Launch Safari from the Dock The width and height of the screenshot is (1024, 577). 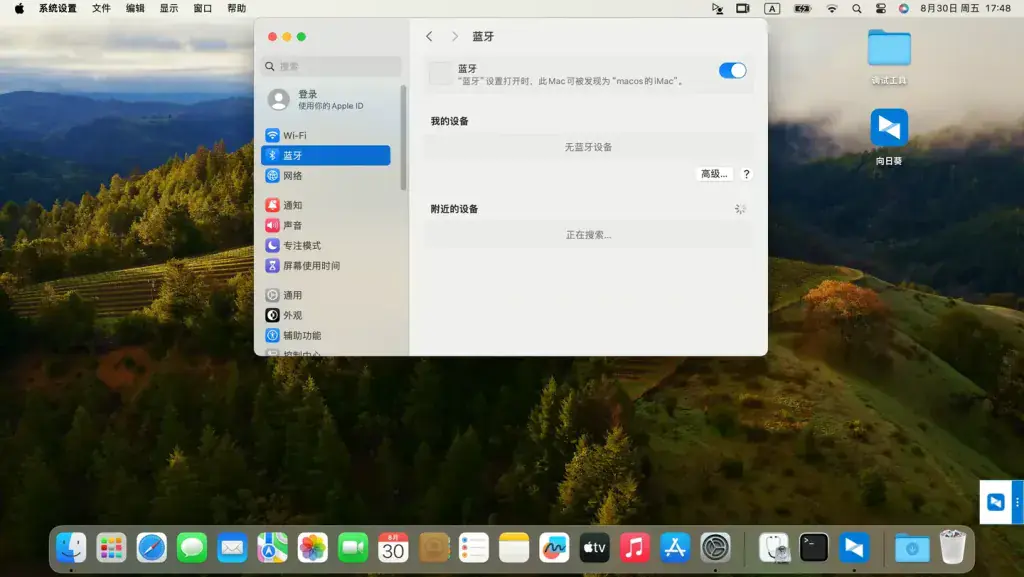(152, 548)
